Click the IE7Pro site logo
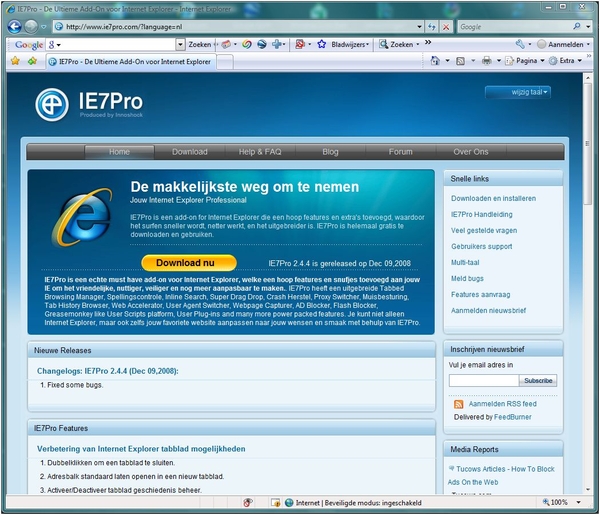This screenshot has width=600, height=515. [89, 104]
